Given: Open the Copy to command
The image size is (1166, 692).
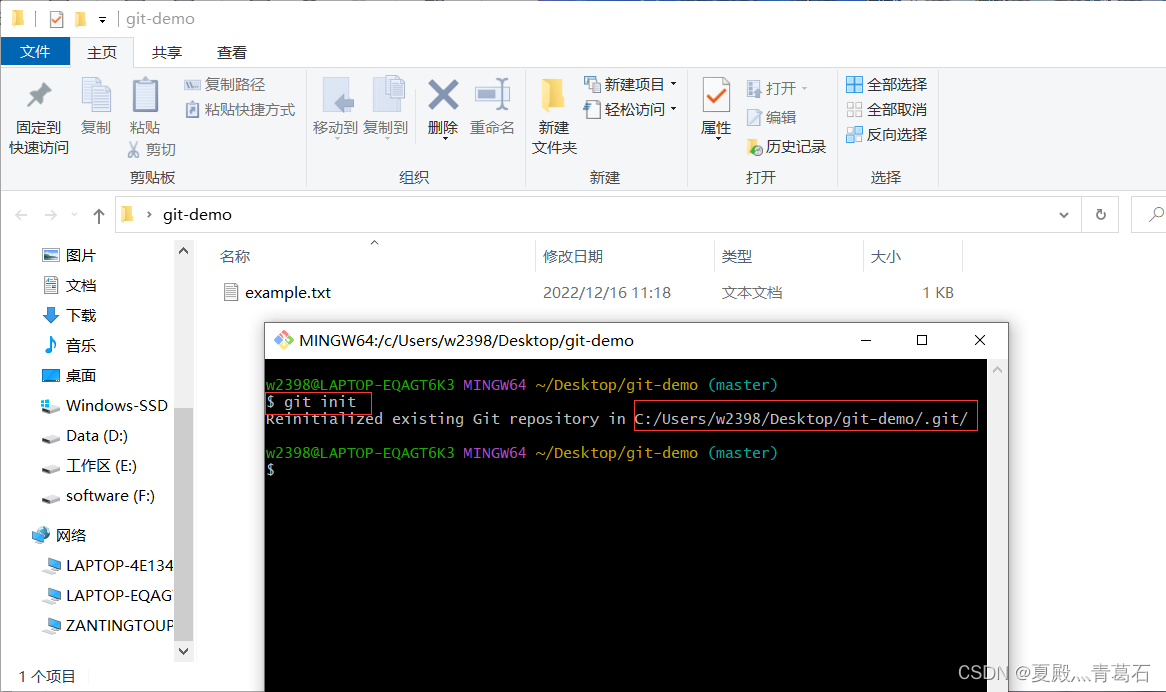Looking at the screenshot, I should (x=385, y=107).
